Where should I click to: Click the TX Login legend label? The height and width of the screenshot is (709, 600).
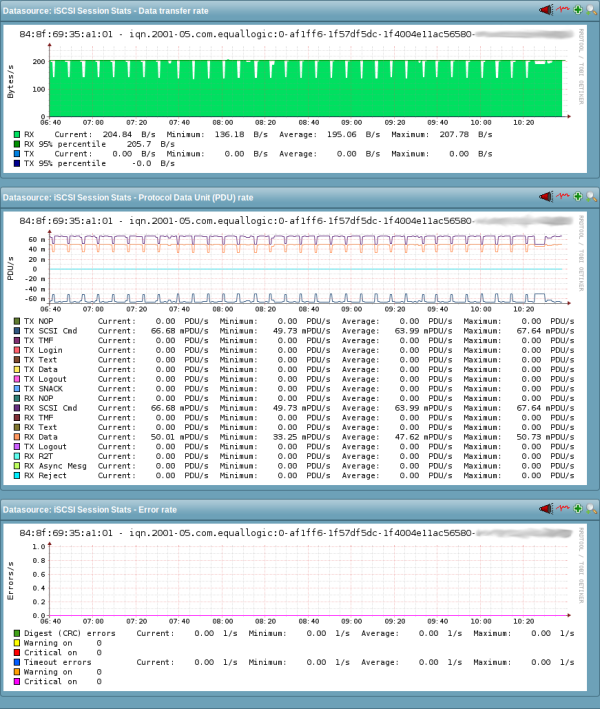(x=43, y=350)
